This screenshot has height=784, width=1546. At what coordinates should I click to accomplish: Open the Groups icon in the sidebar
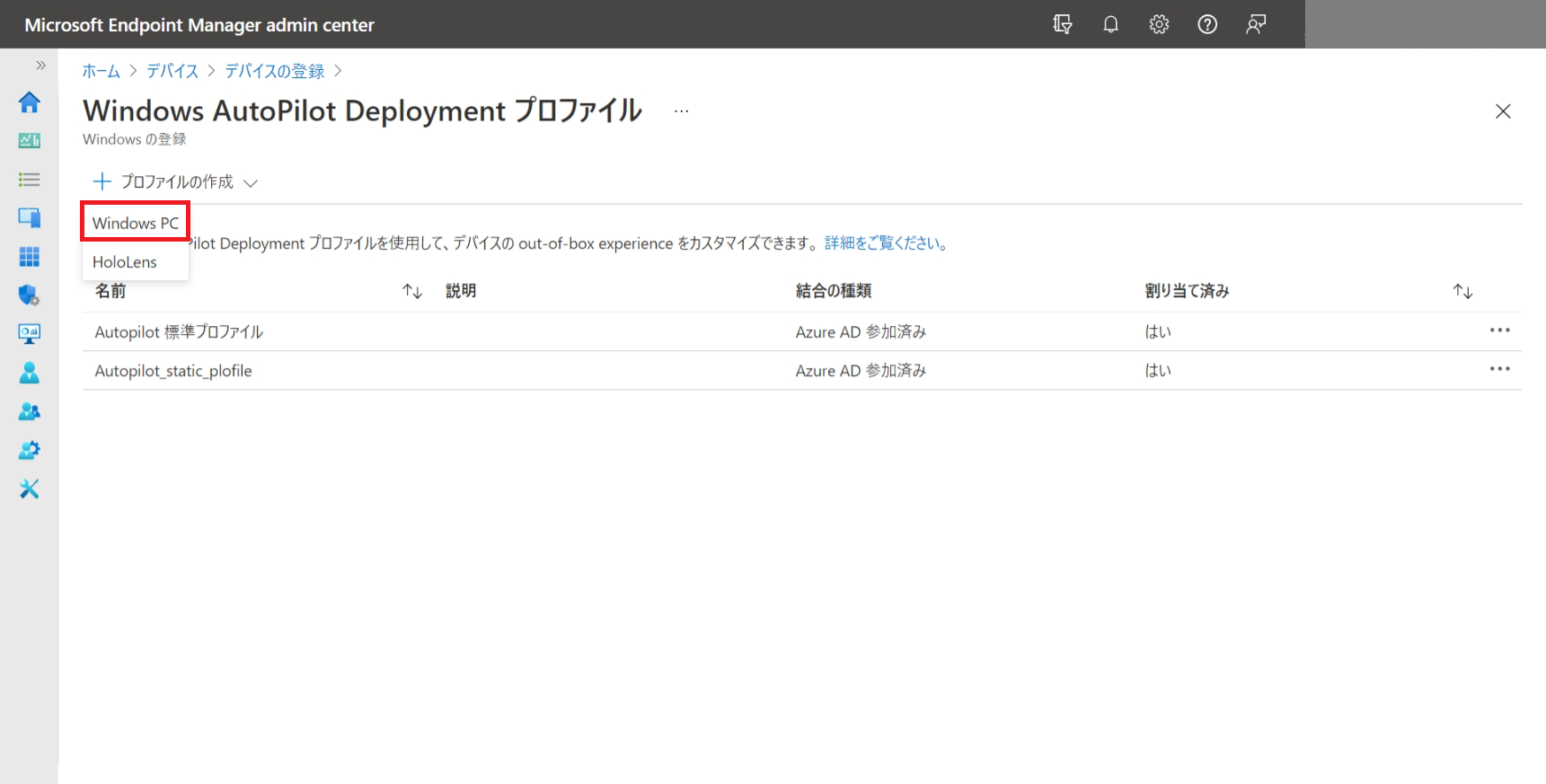click(x=29, y=411)
